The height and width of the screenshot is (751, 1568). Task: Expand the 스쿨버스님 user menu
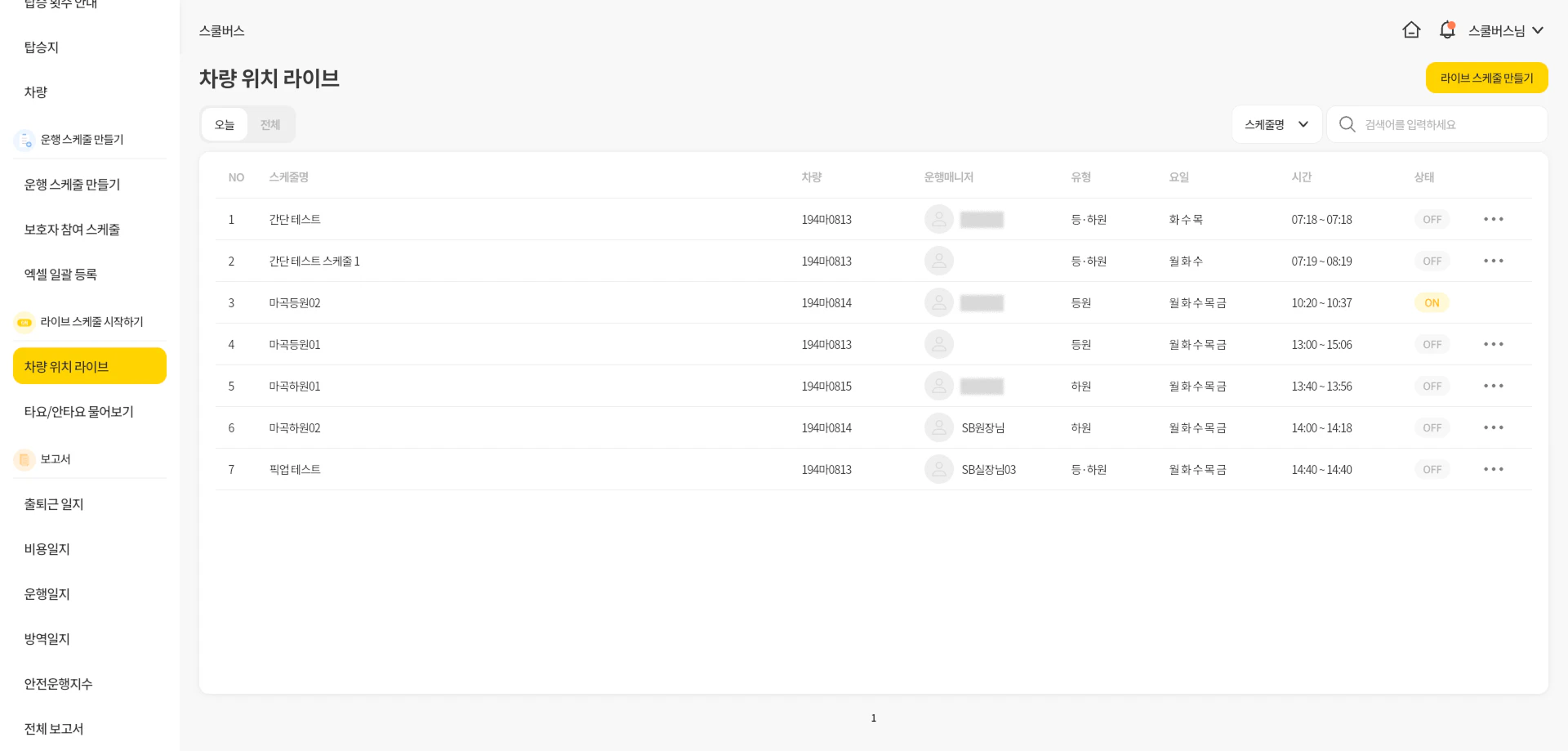click(1505, 30)
